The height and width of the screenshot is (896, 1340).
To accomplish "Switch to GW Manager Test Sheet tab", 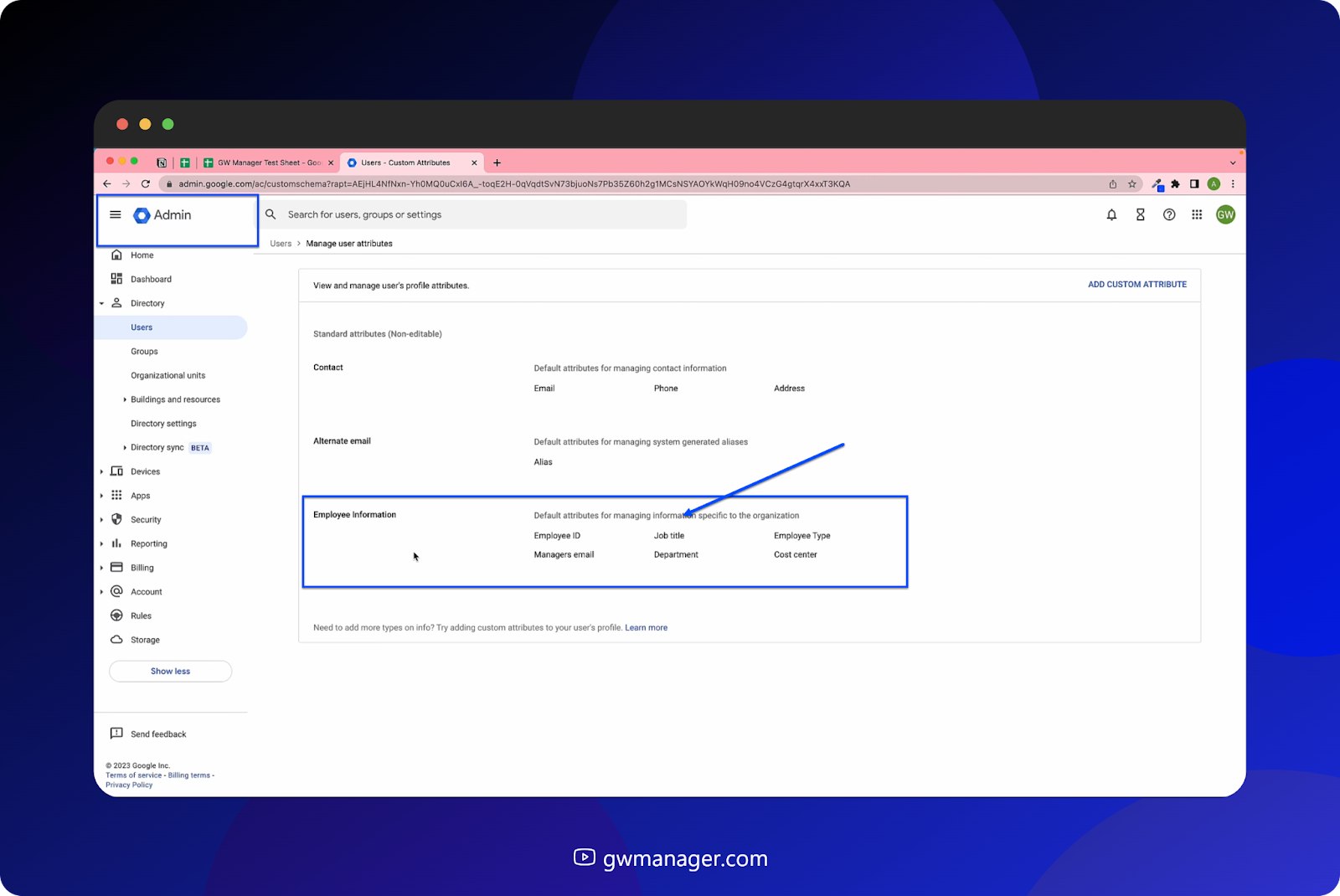I will [x=268, y=163].
